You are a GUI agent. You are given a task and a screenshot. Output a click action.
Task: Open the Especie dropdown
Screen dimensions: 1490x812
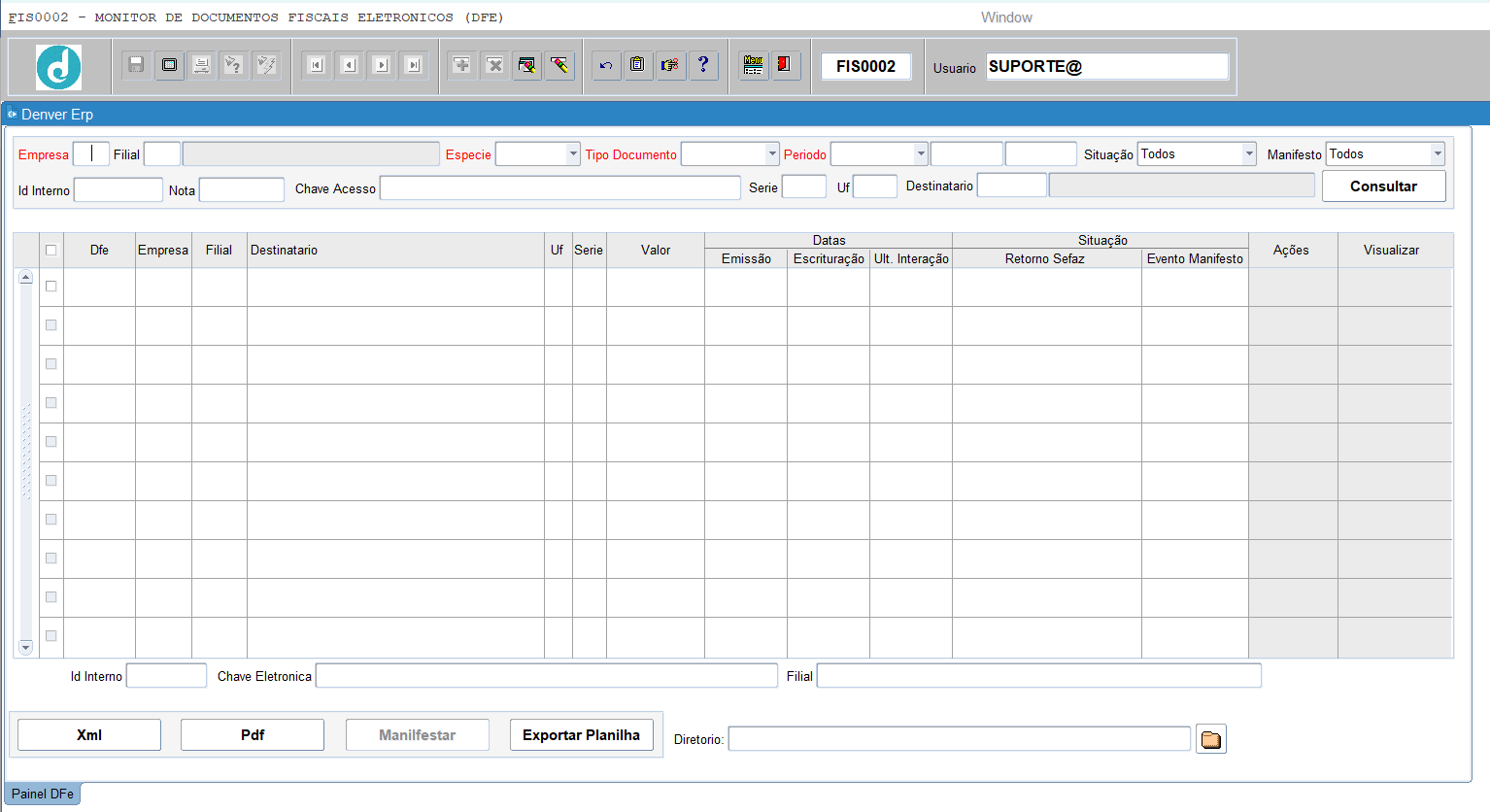click(x=573, y=154)
